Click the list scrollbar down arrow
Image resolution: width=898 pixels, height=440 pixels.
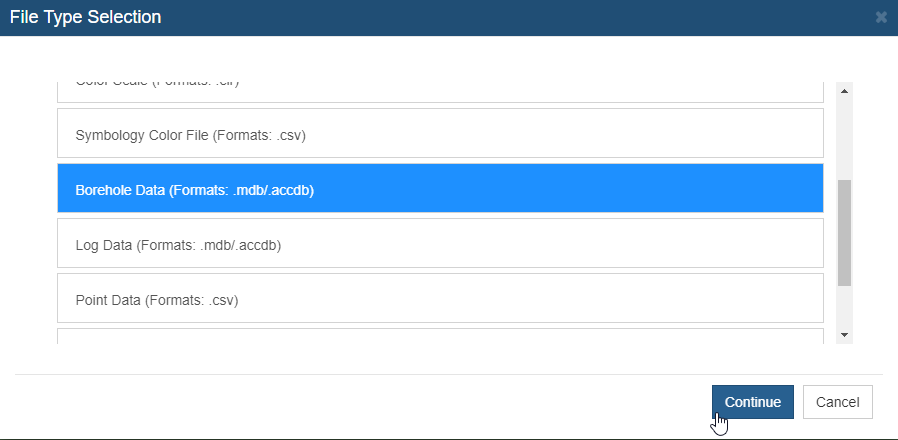point(844,335)
